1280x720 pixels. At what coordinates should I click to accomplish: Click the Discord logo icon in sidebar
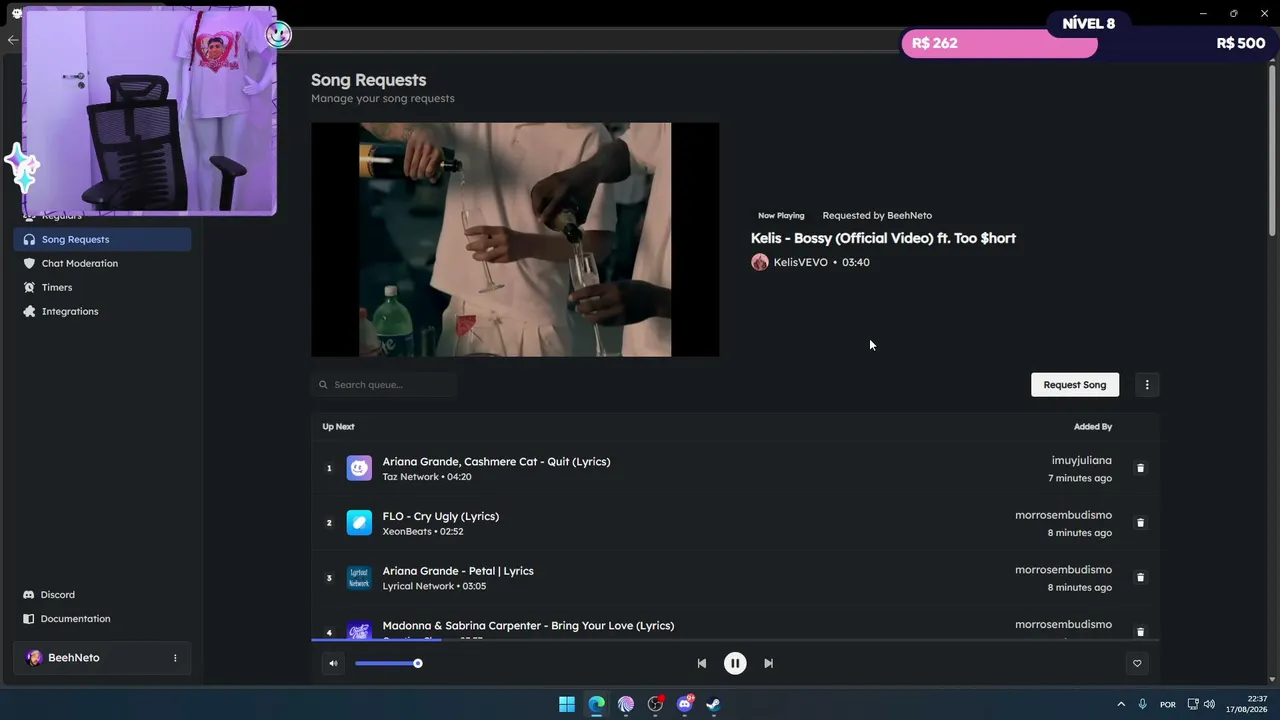click(x=29, y=595)
